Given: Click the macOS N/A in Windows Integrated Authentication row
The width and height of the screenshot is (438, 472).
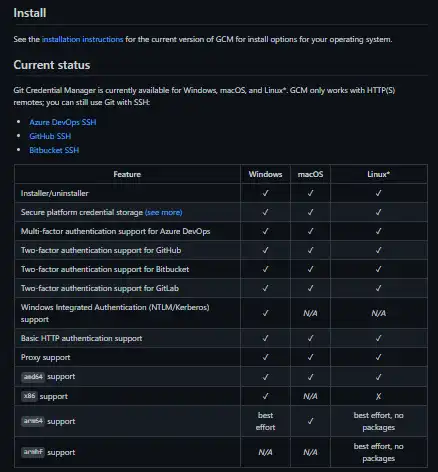Looking at the screenshot, I should [310, 313].
